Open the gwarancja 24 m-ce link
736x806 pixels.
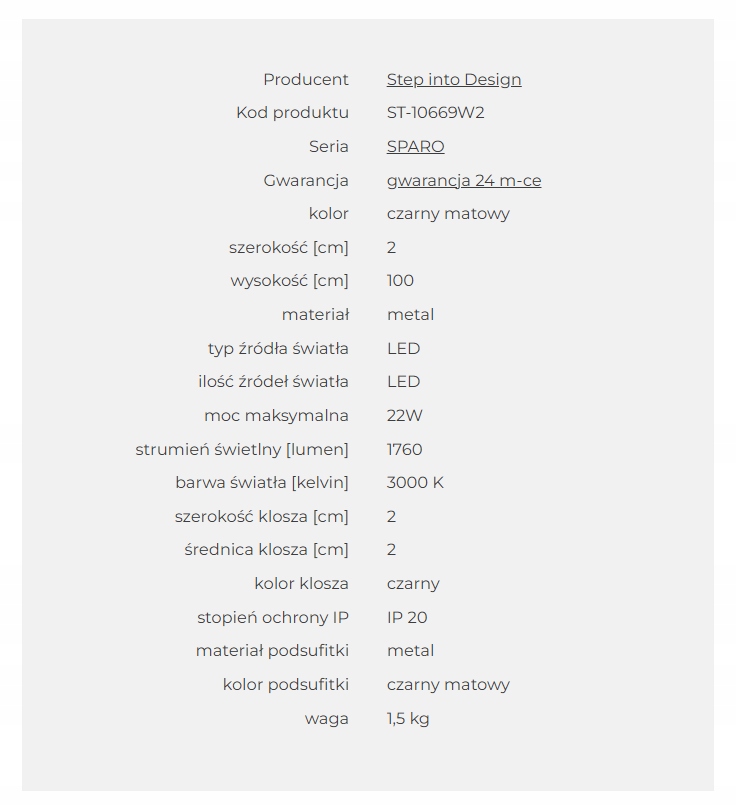(464, 181)
